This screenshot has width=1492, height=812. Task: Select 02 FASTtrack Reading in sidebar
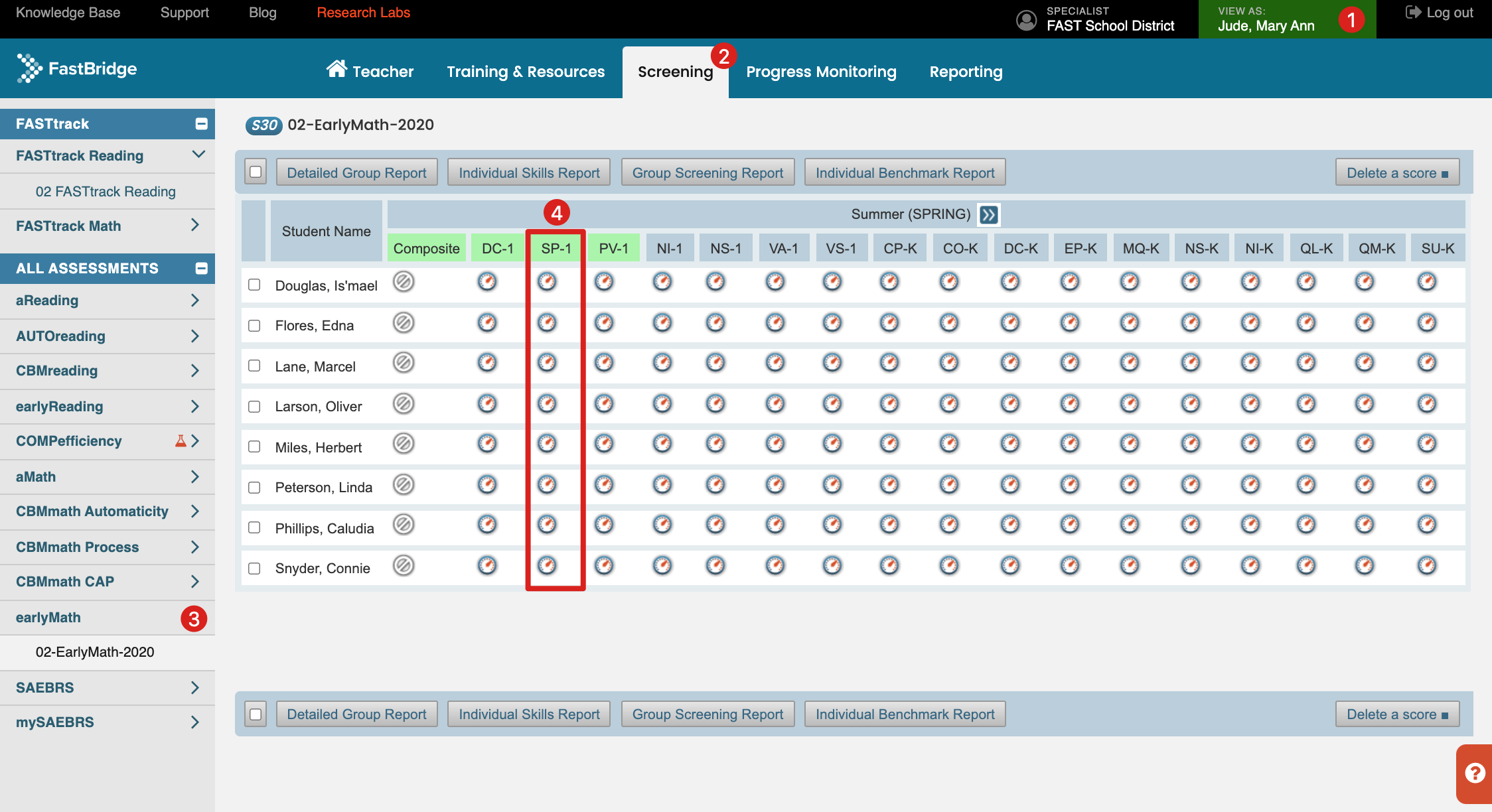[x=106, y=192]
